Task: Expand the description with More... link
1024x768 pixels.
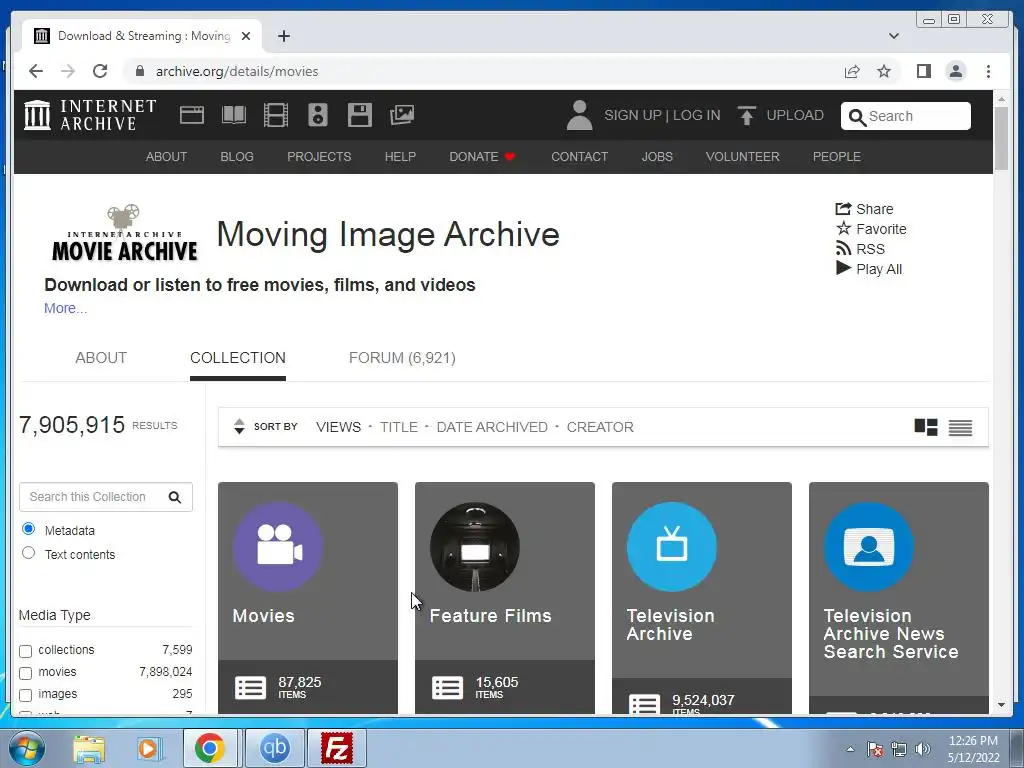Action: (65, 308)
